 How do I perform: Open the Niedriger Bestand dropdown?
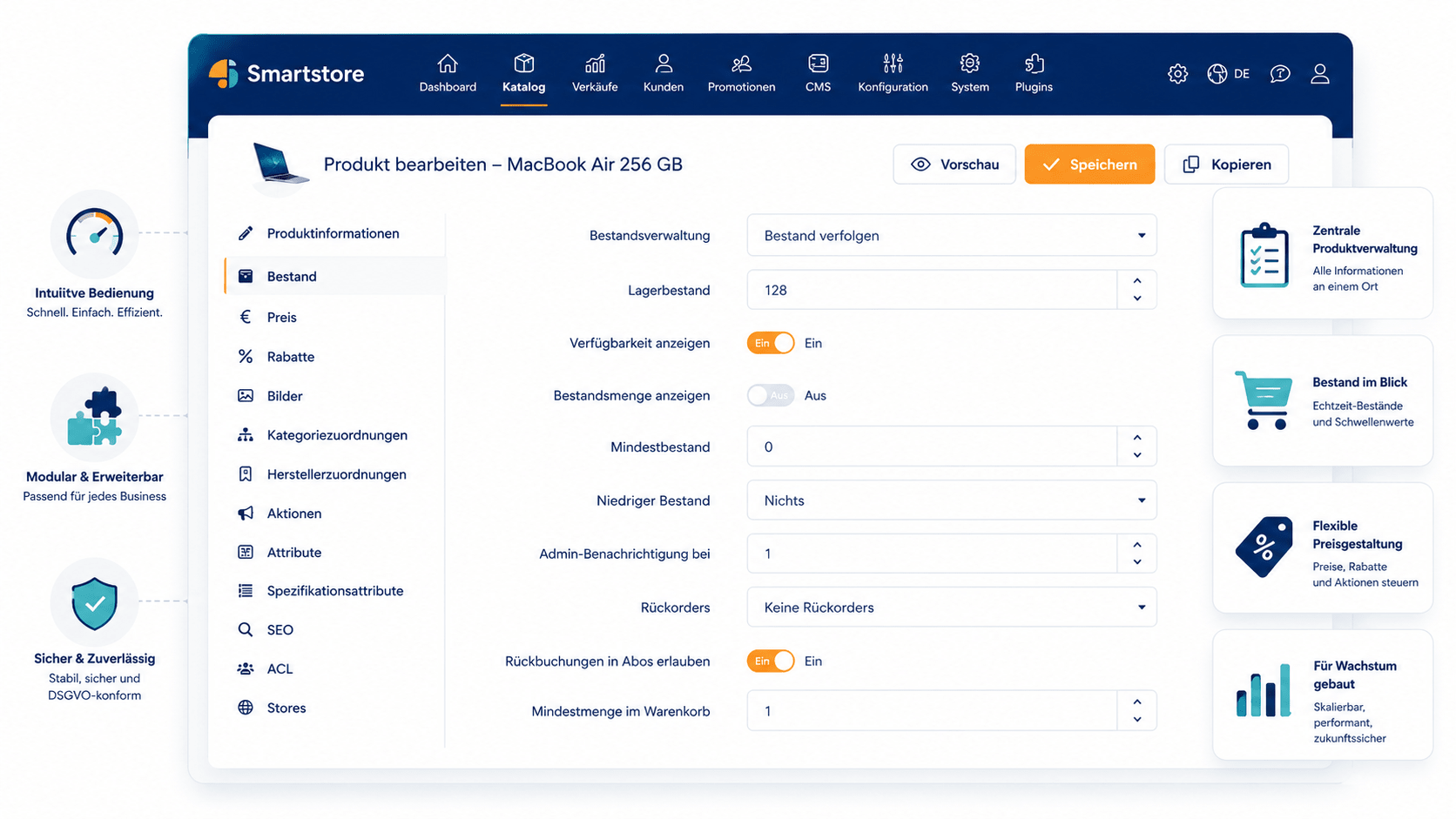(x=952, y=500)
